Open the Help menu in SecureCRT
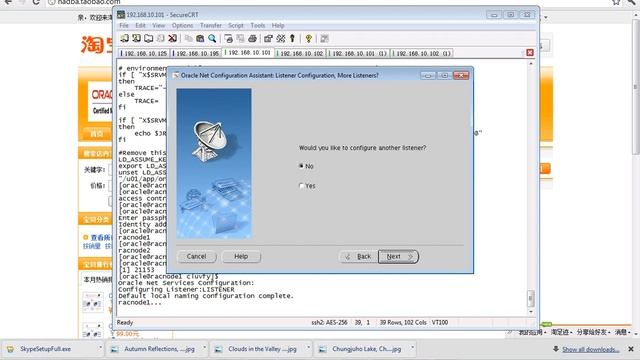 click(x=278, y=25)
